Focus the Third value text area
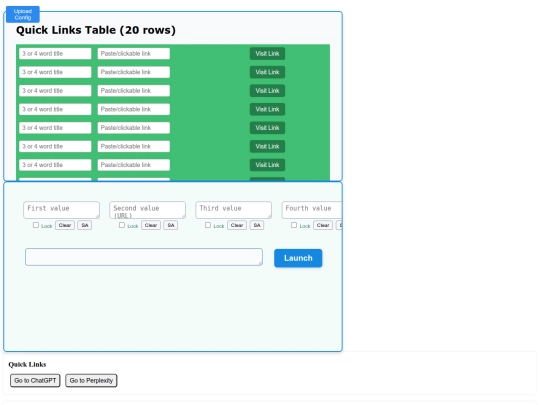This screenshot has width=540, height=405. (x=233, y=210)
